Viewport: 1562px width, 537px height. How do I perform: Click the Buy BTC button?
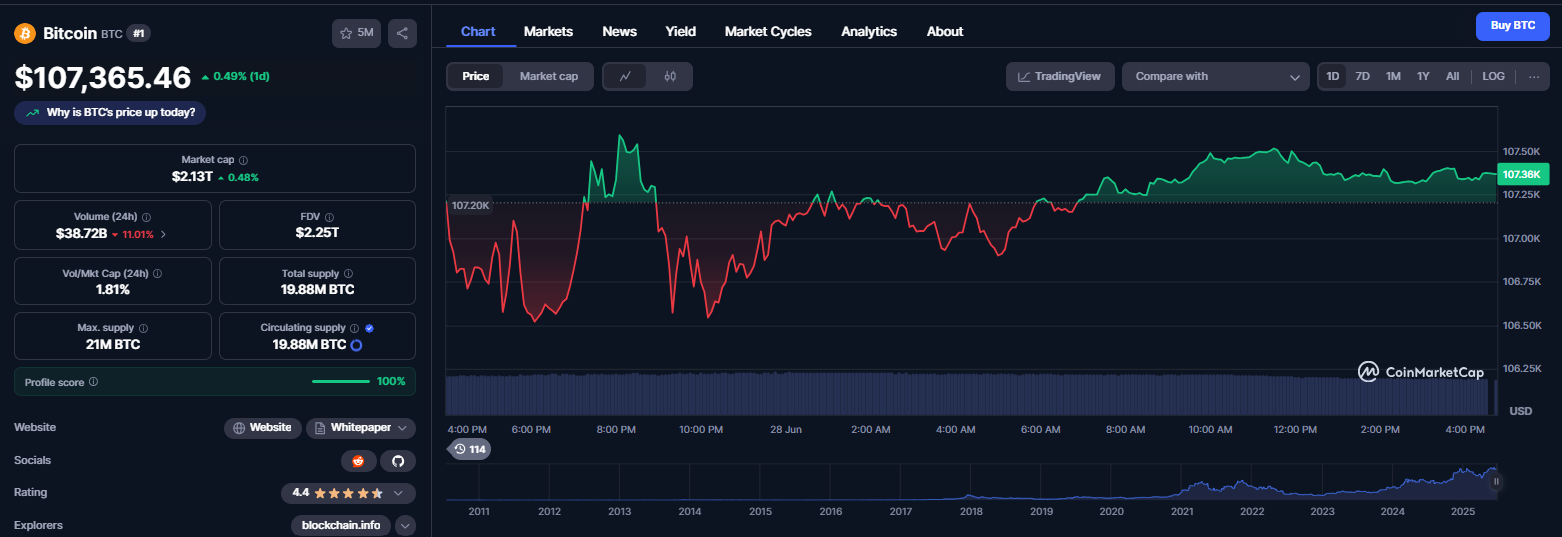click(x=1513, y=25)
